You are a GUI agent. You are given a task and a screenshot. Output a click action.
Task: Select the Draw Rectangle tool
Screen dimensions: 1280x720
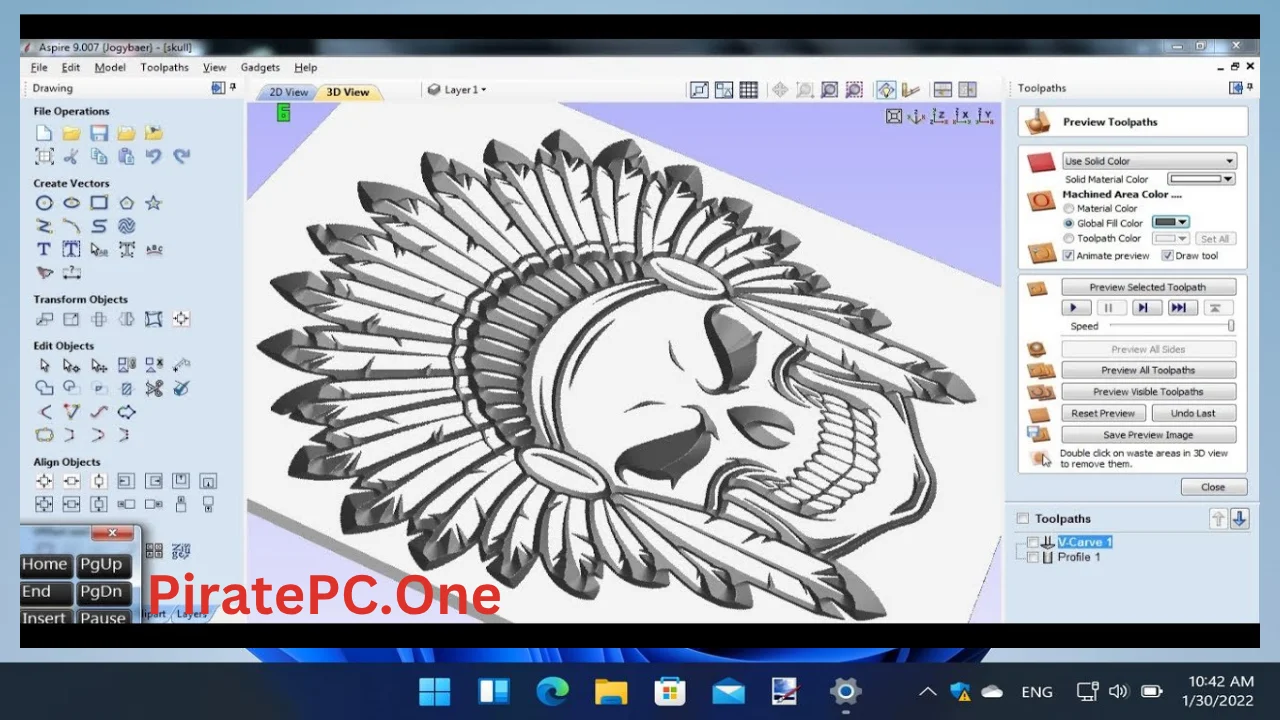(98, 203)
